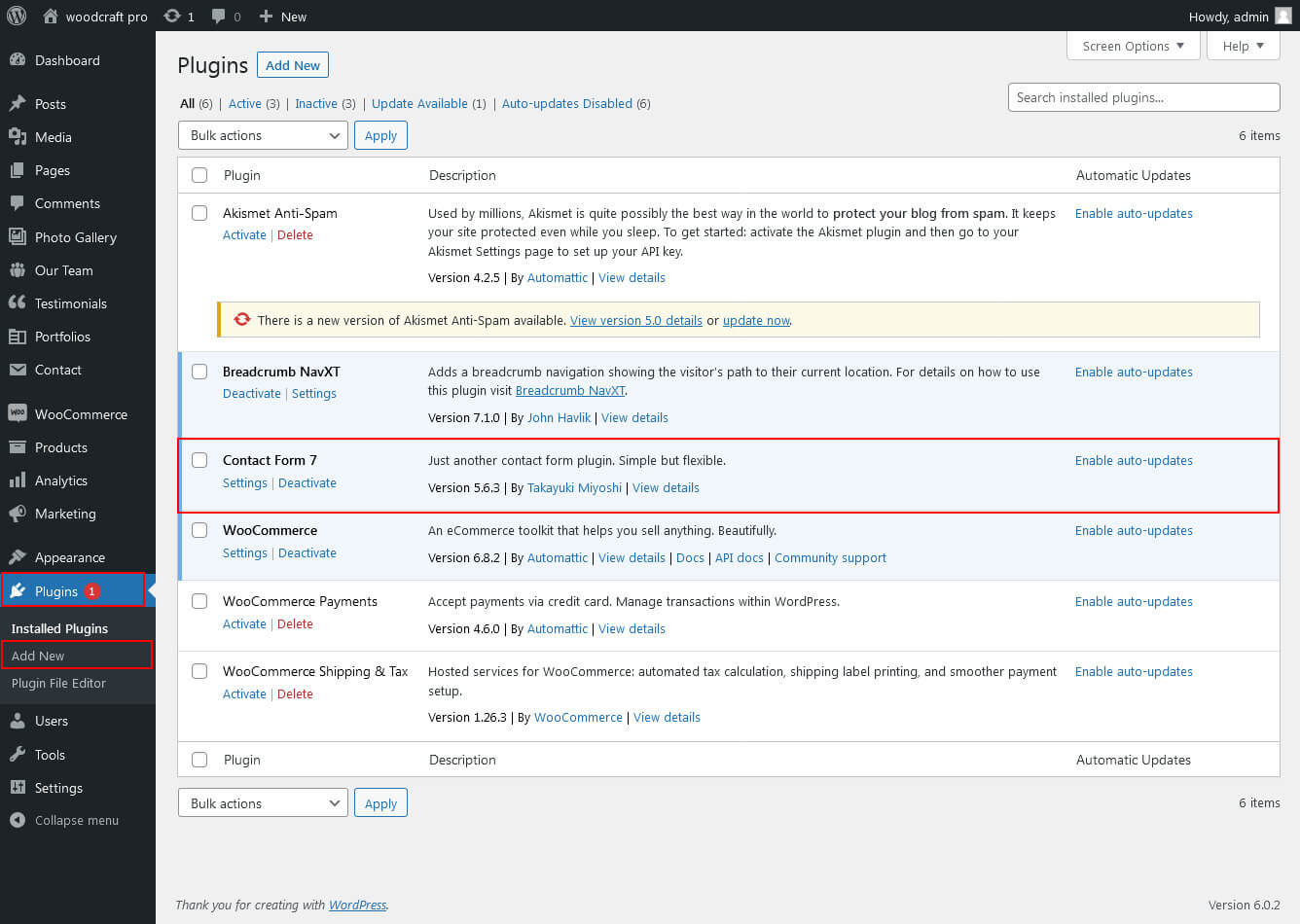Click the Collapse menu arrow icon
The width and height of the screenshot is (1300, 924).
[18, 820]
